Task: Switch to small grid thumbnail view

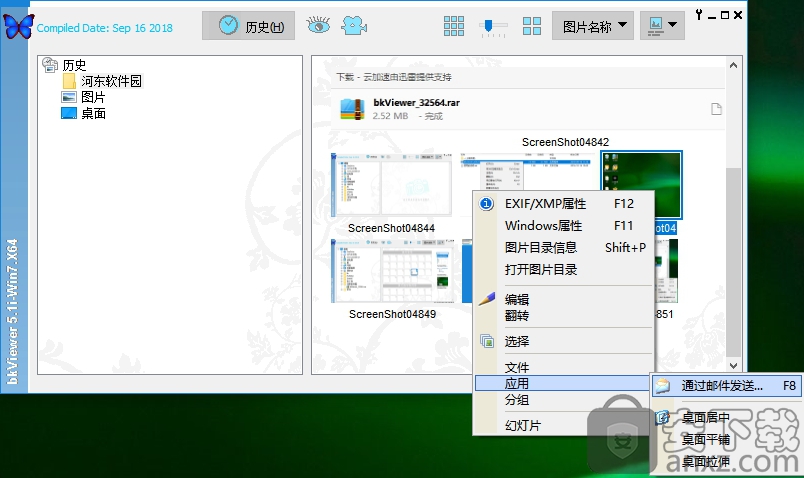Action: [x=454, y=26]
